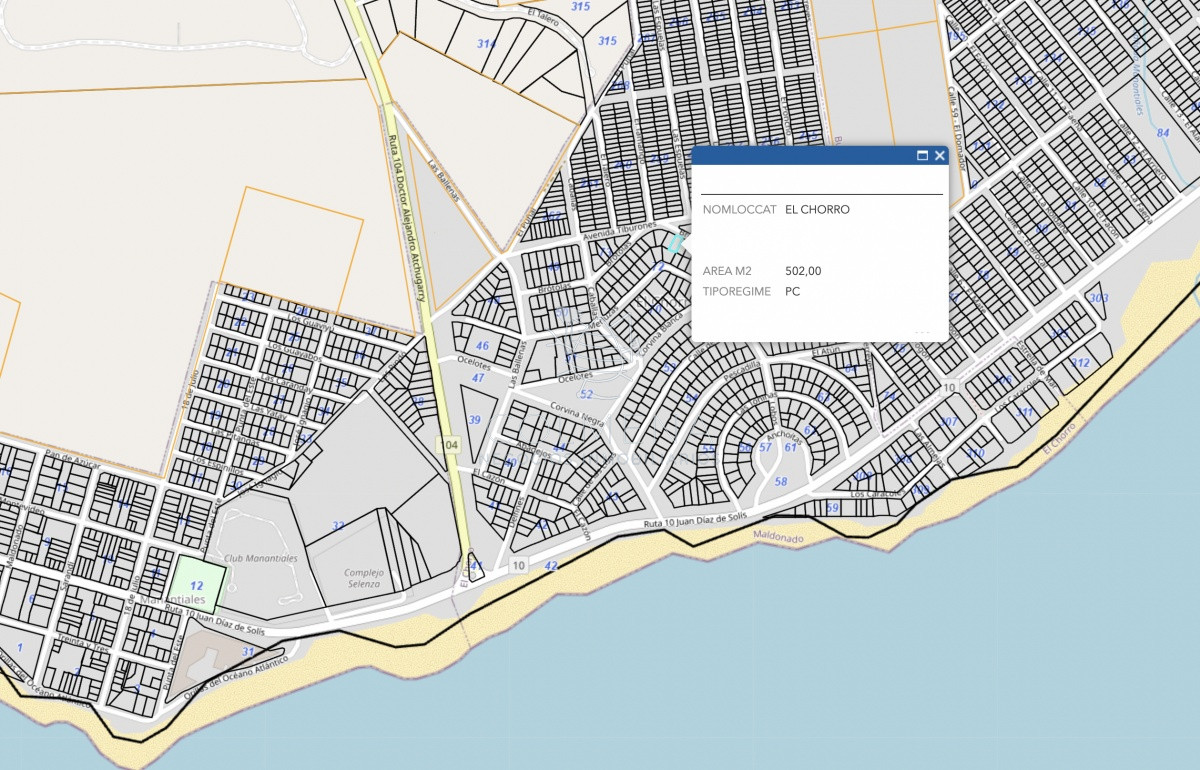Click the Complejo Selenza label
The height and width of the screenshot is (770, 1200).
pos(364,578)
